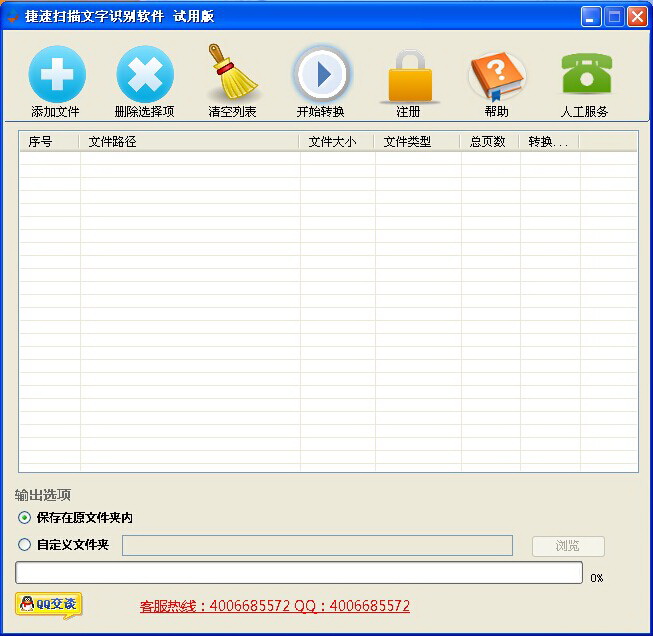Click the 添加文件 add file icon
The image size is (653, 636).
pos(57,74)
